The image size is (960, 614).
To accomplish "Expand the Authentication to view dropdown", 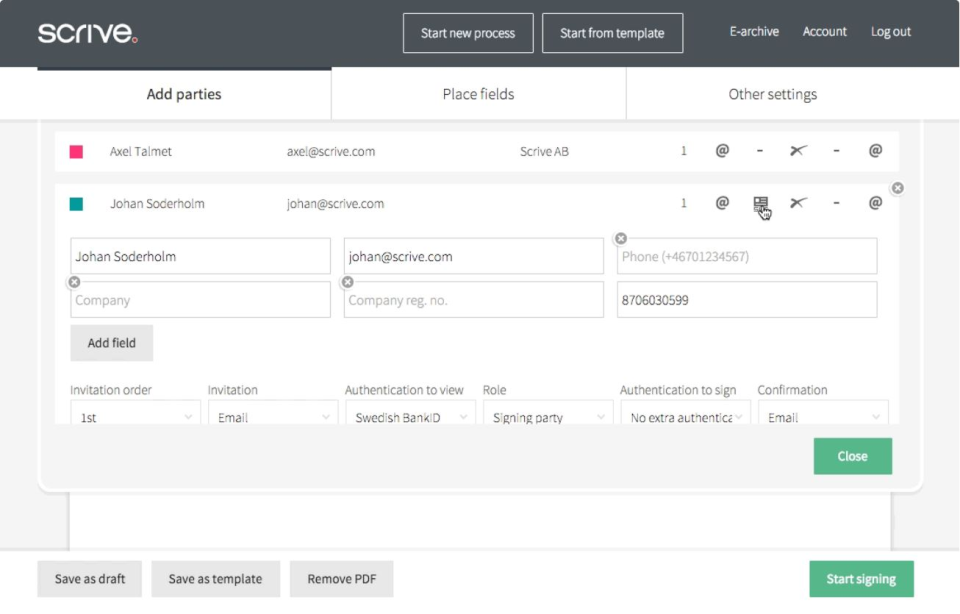I will [410, 412].
